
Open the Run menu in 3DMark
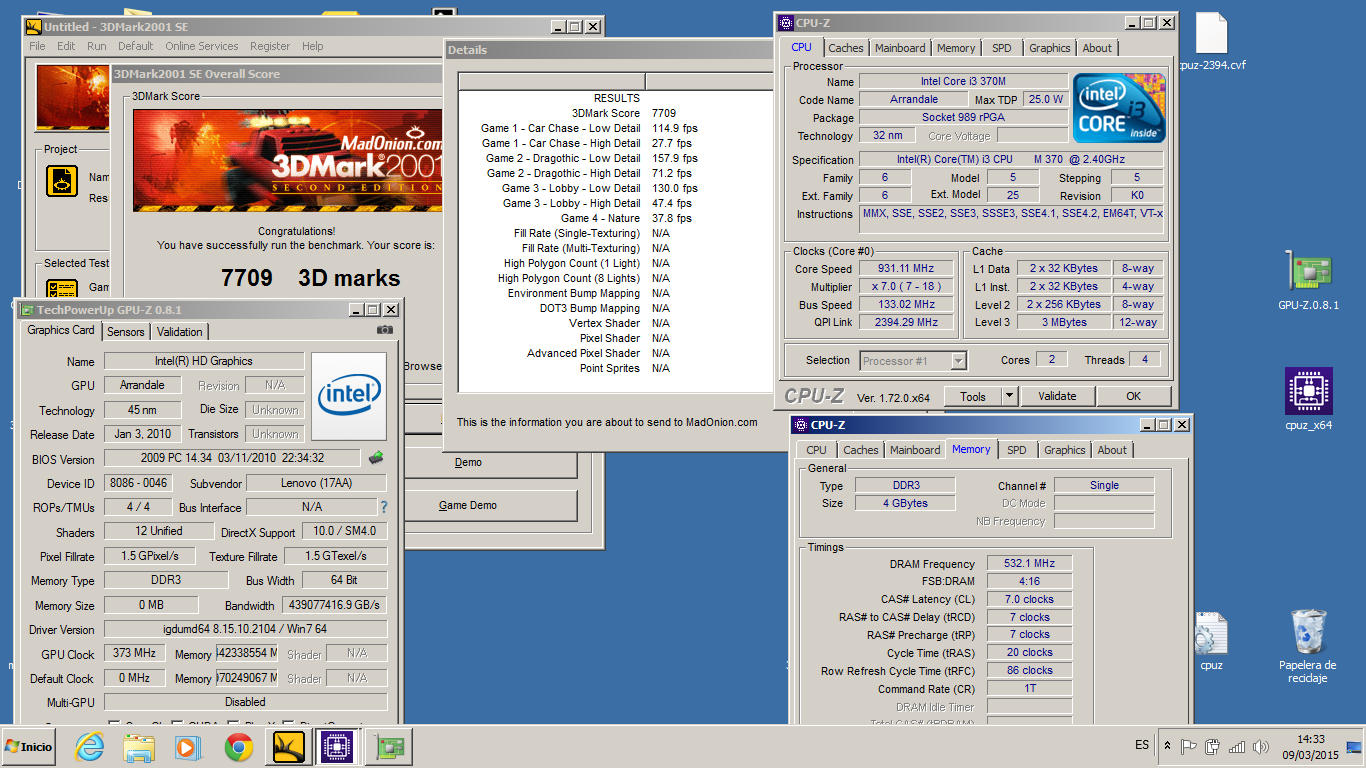click(97, 46)
